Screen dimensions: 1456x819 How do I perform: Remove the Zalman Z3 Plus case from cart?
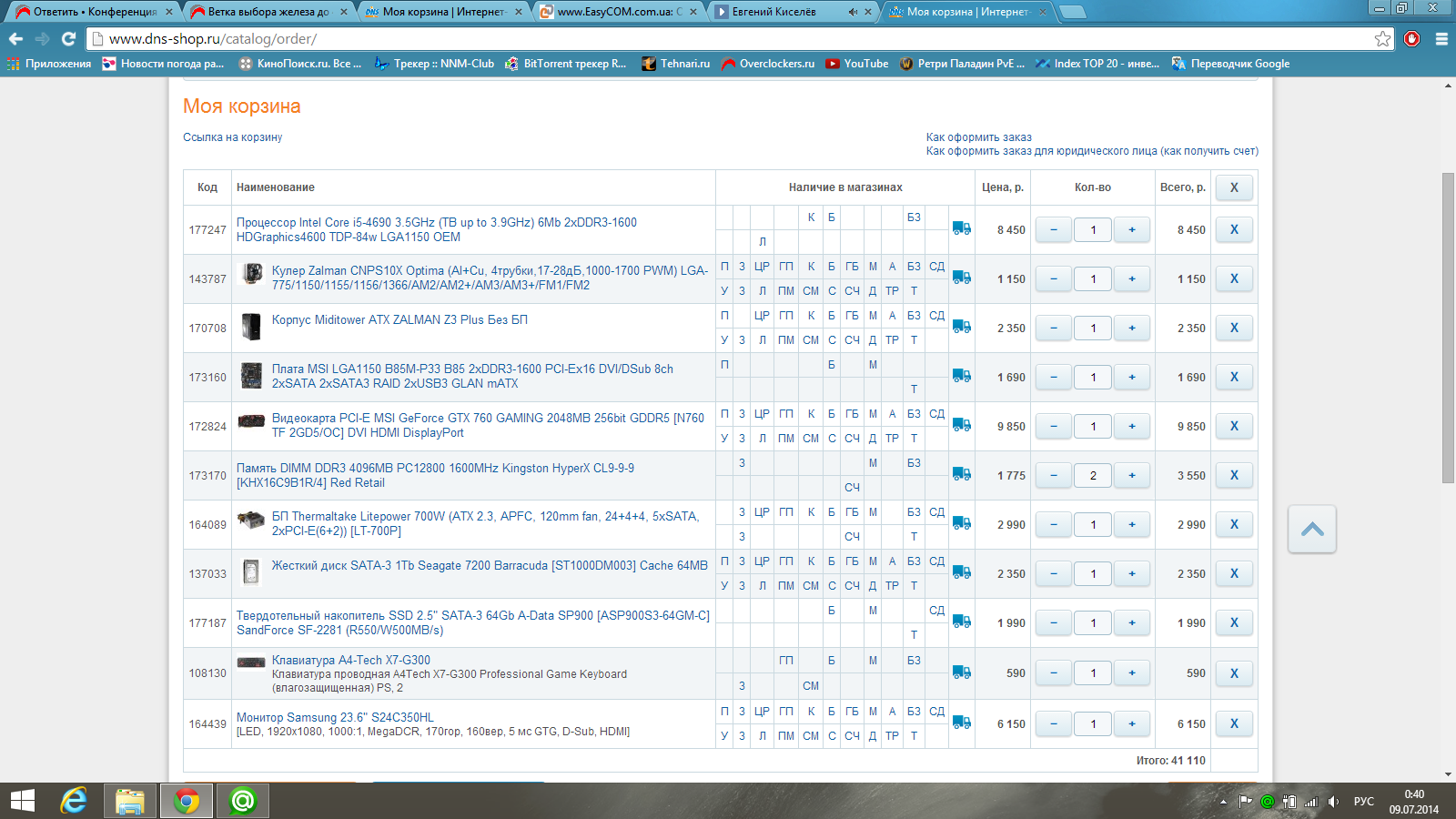[1234, 328]
